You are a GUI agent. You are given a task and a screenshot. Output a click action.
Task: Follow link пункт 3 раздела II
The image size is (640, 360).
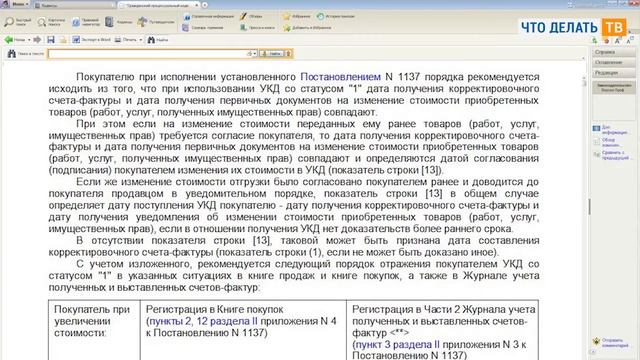pyautogui.click(x=398, y=344)
